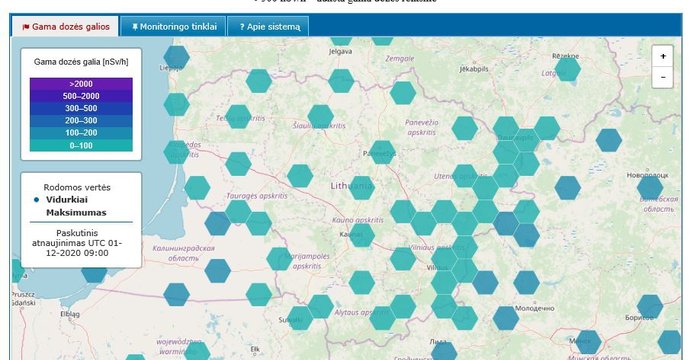Select the Vidurkiai display option
The height and width of the screenshot is (360, 700).
(67, 200)
